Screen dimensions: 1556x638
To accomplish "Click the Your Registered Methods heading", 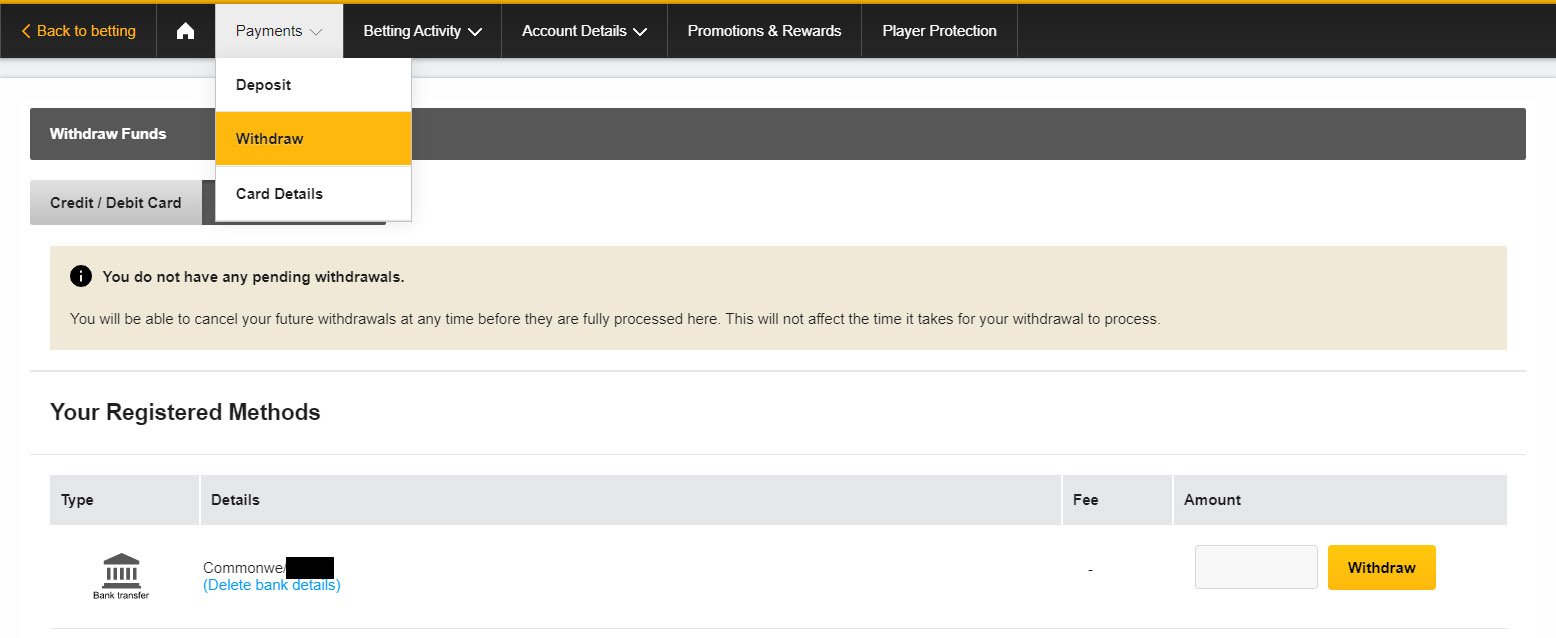I will [185, 412].
